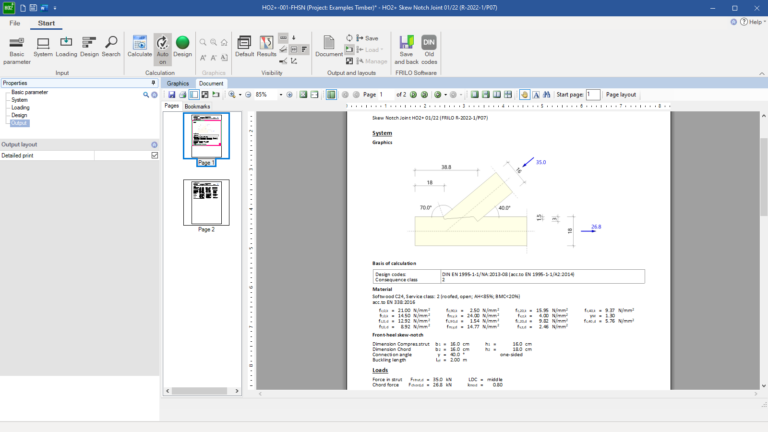The height and width of the screenshot is (432, 768).
Task: Open the Bookmarks tab
Action: (197, 105)
